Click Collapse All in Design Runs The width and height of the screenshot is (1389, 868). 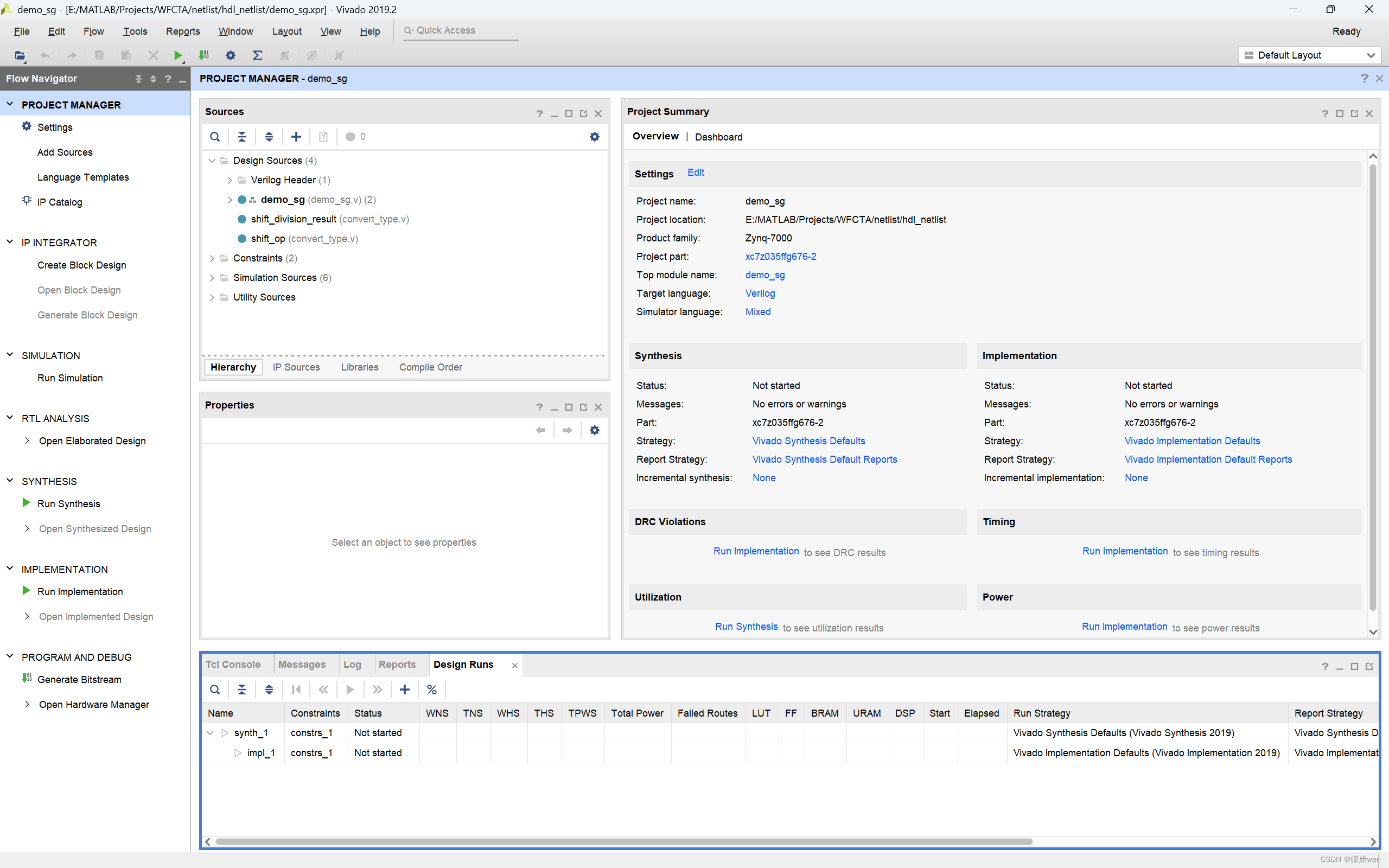[241, 690]
